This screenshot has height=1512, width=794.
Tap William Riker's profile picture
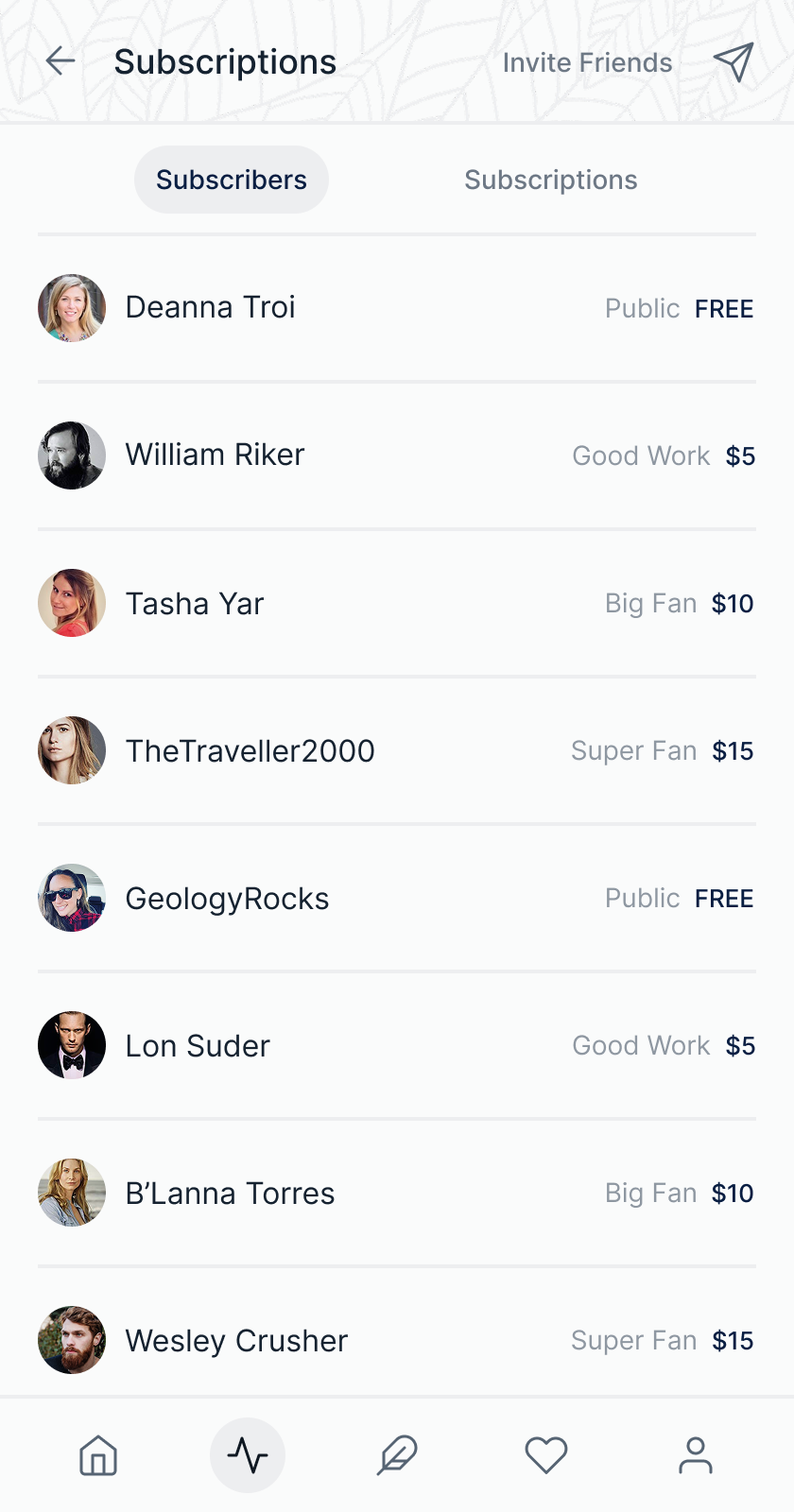click(x=72, y=455)
